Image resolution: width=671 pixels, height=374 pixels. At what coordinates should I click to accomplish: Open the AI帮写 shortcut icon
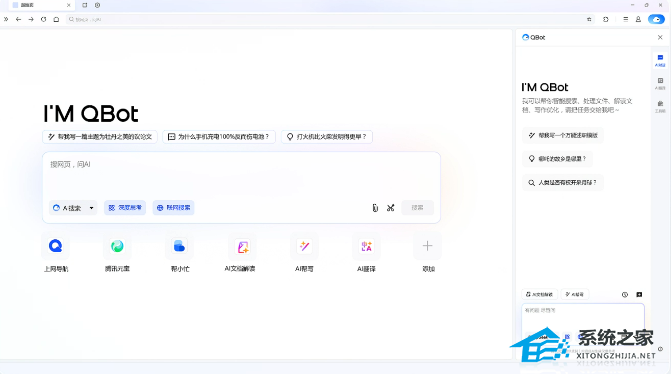pyautogui.click(x=304, y=246)
